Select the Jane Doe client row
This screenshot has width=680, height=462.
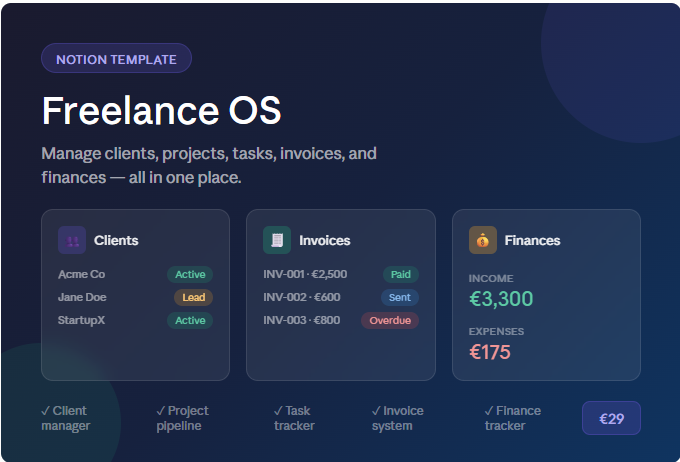click(135, 297)
